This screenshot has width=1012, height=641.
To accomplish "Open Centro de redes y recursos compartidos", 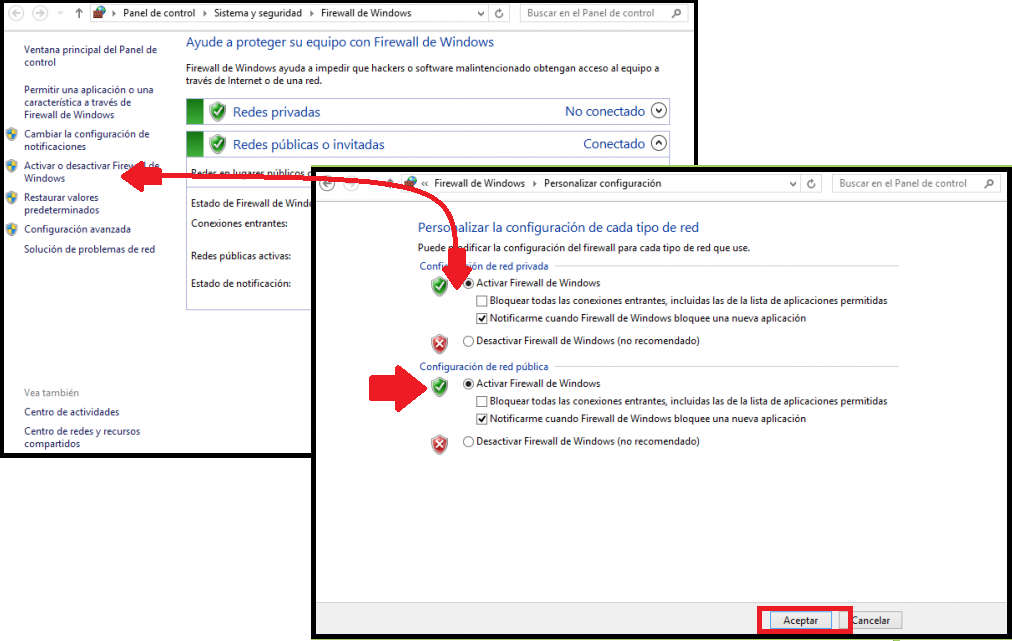I will coord(82,437).
